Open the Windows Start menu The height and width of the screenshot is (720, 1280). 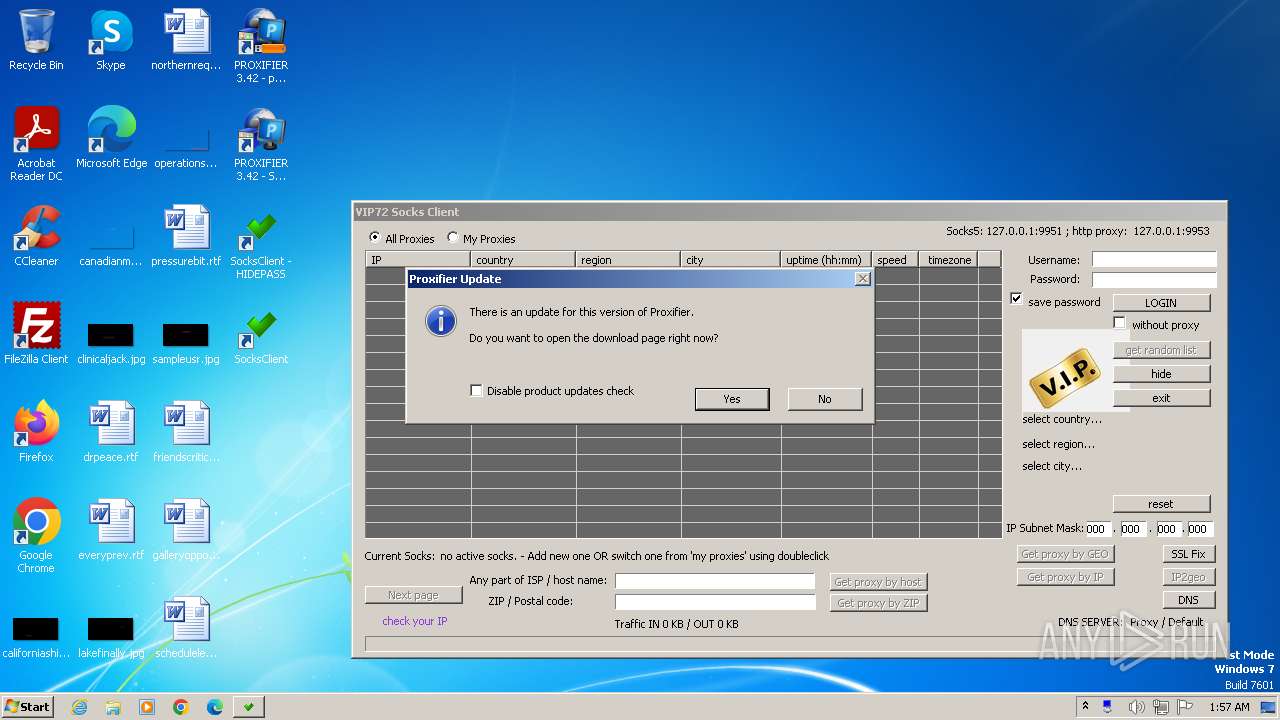pyautogui.click(x=28, y=707)
